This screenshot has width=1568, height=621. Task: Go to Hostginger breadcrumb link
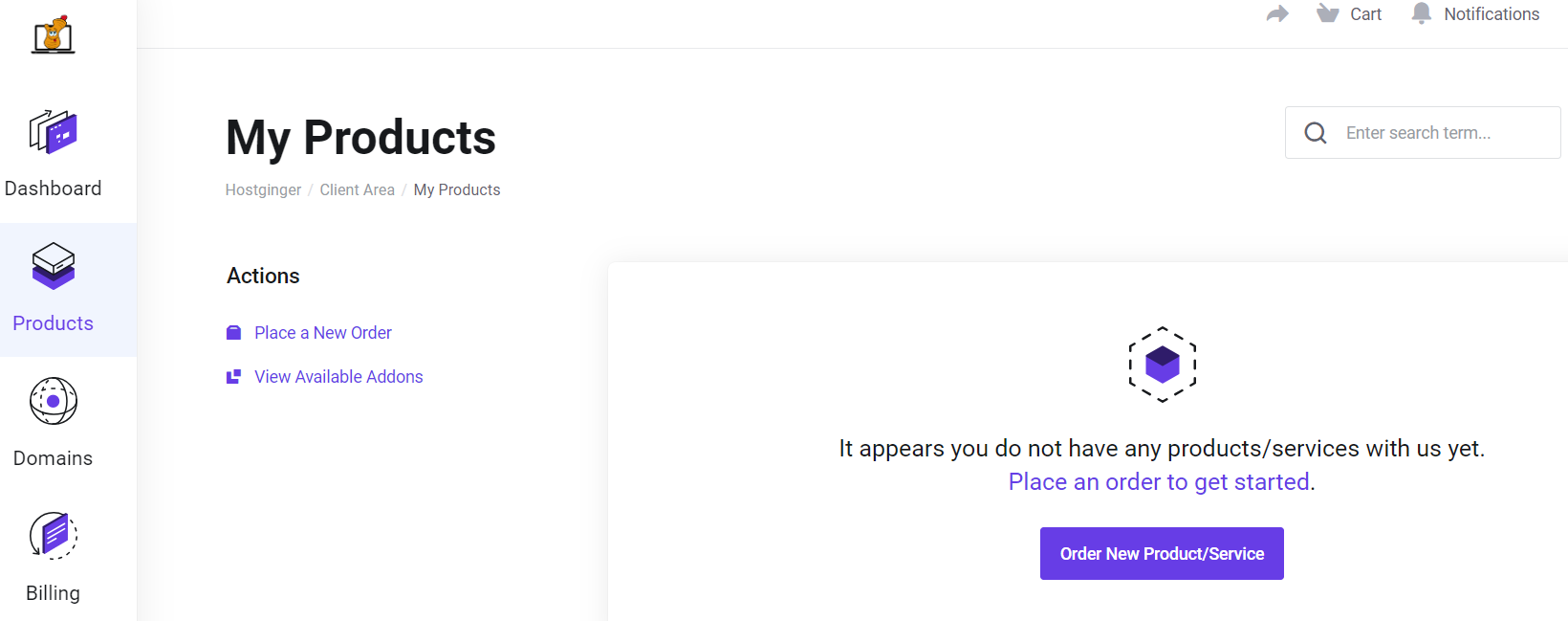[x=263, y=190]
